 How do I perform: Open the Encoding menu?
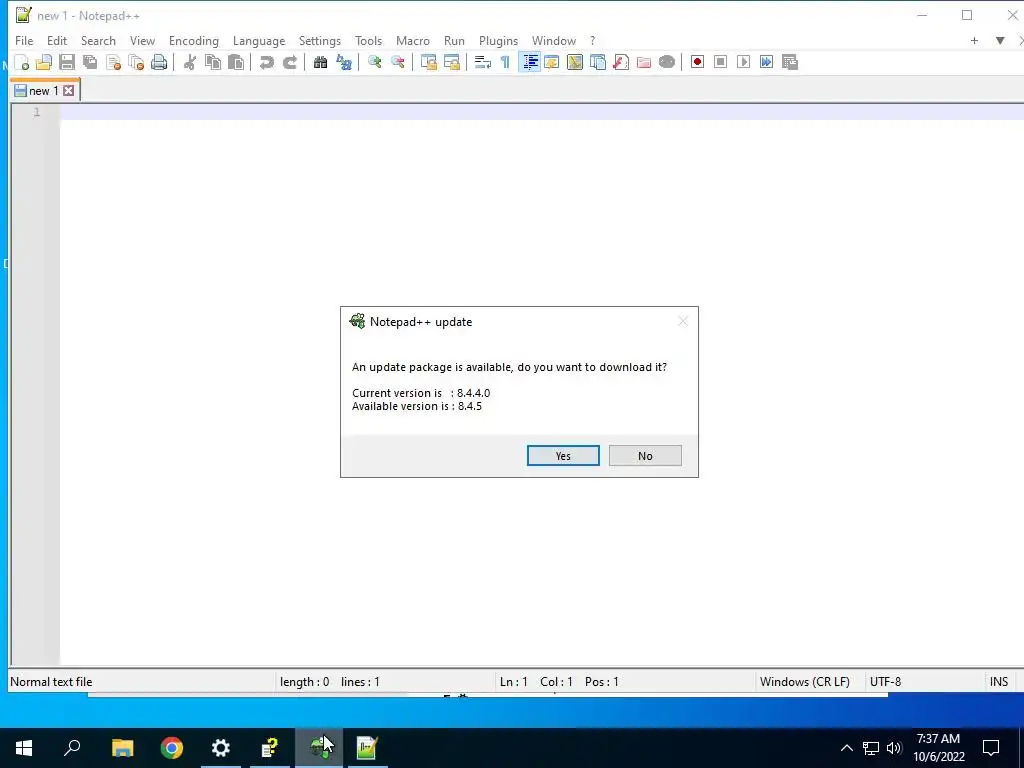[193, 40]
